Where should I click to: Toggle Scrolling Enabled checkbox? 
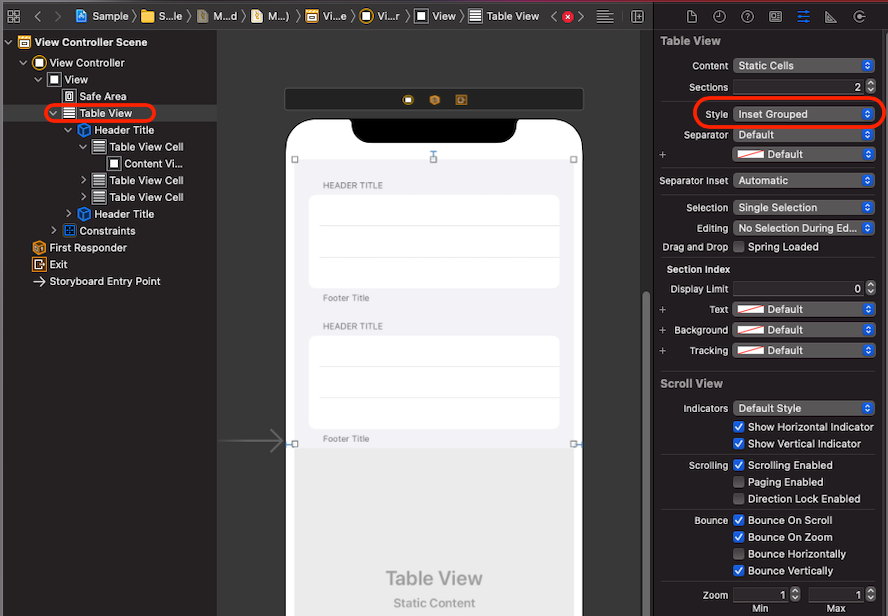point(738,465)
